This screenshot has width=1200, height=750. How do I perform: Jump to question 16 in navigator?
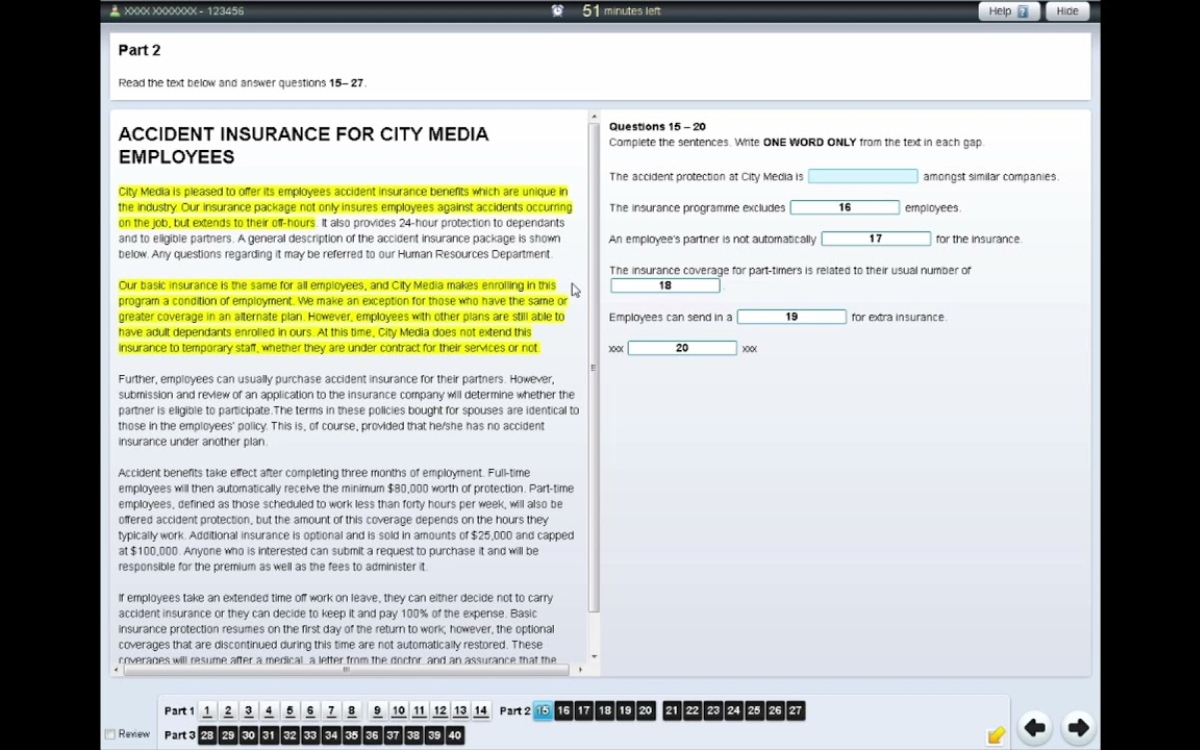pyautogui.click(x=563, y=711)
